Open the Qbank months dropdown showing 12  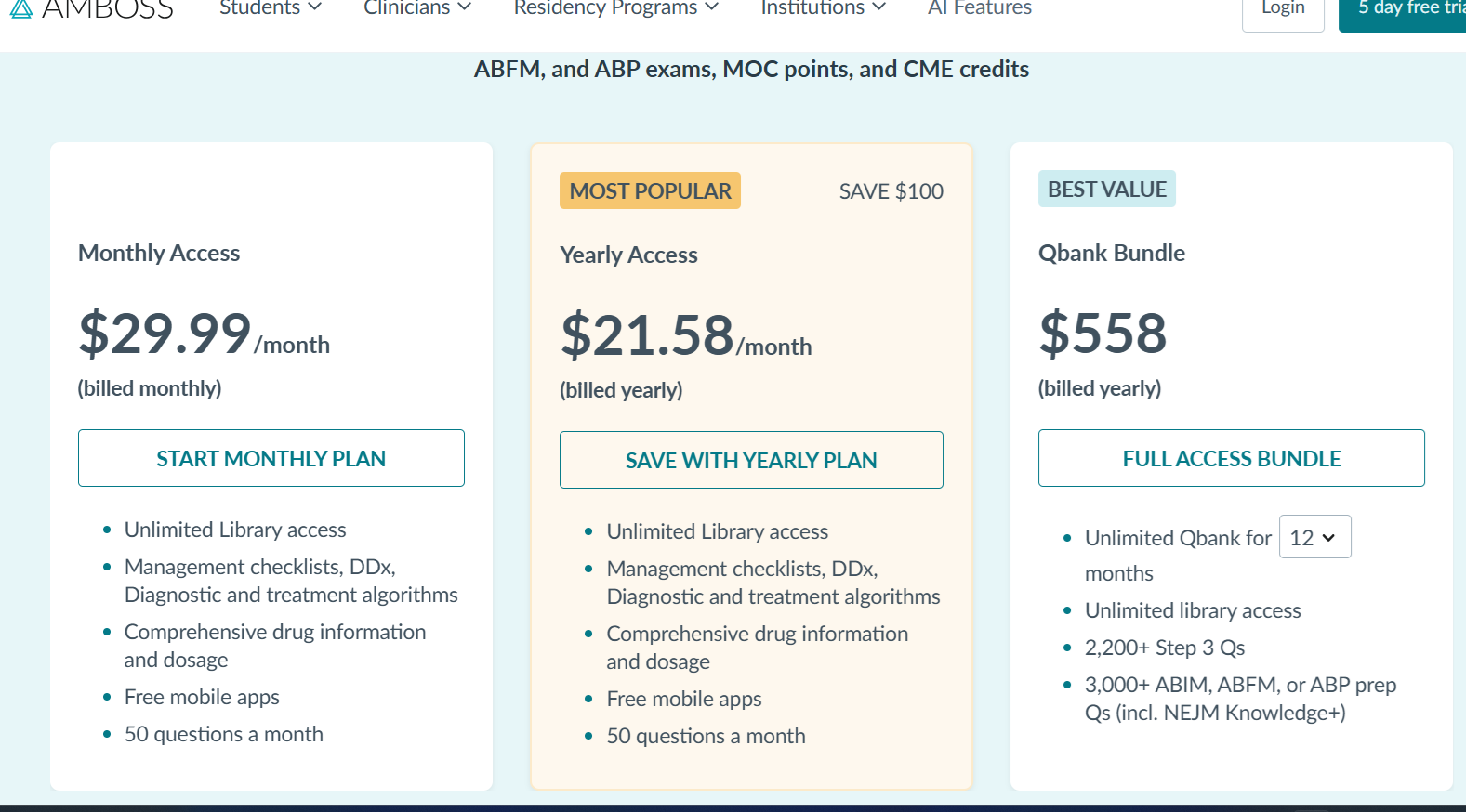(x=1314, y=537)
